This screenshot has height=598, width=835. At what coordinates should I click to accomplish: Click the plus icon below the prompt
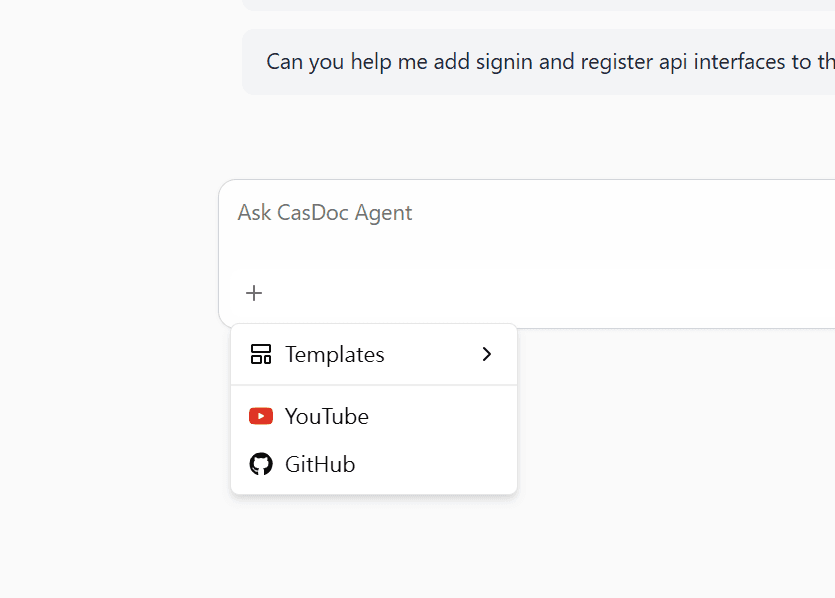[x=254, y=293]
